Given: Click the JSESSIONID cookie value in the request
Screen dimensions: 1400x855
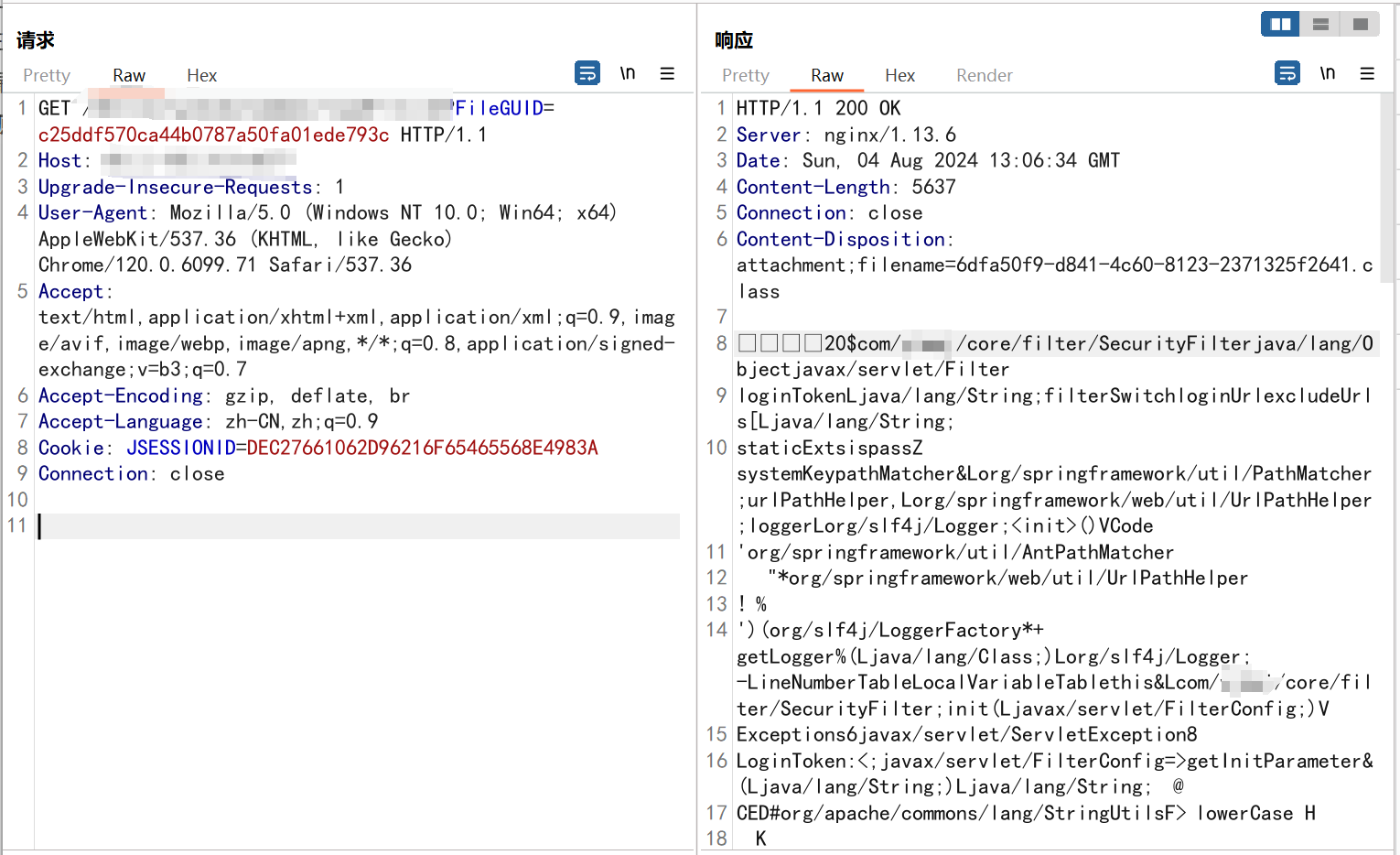Looking at the screenshot, I should (422, 448).
